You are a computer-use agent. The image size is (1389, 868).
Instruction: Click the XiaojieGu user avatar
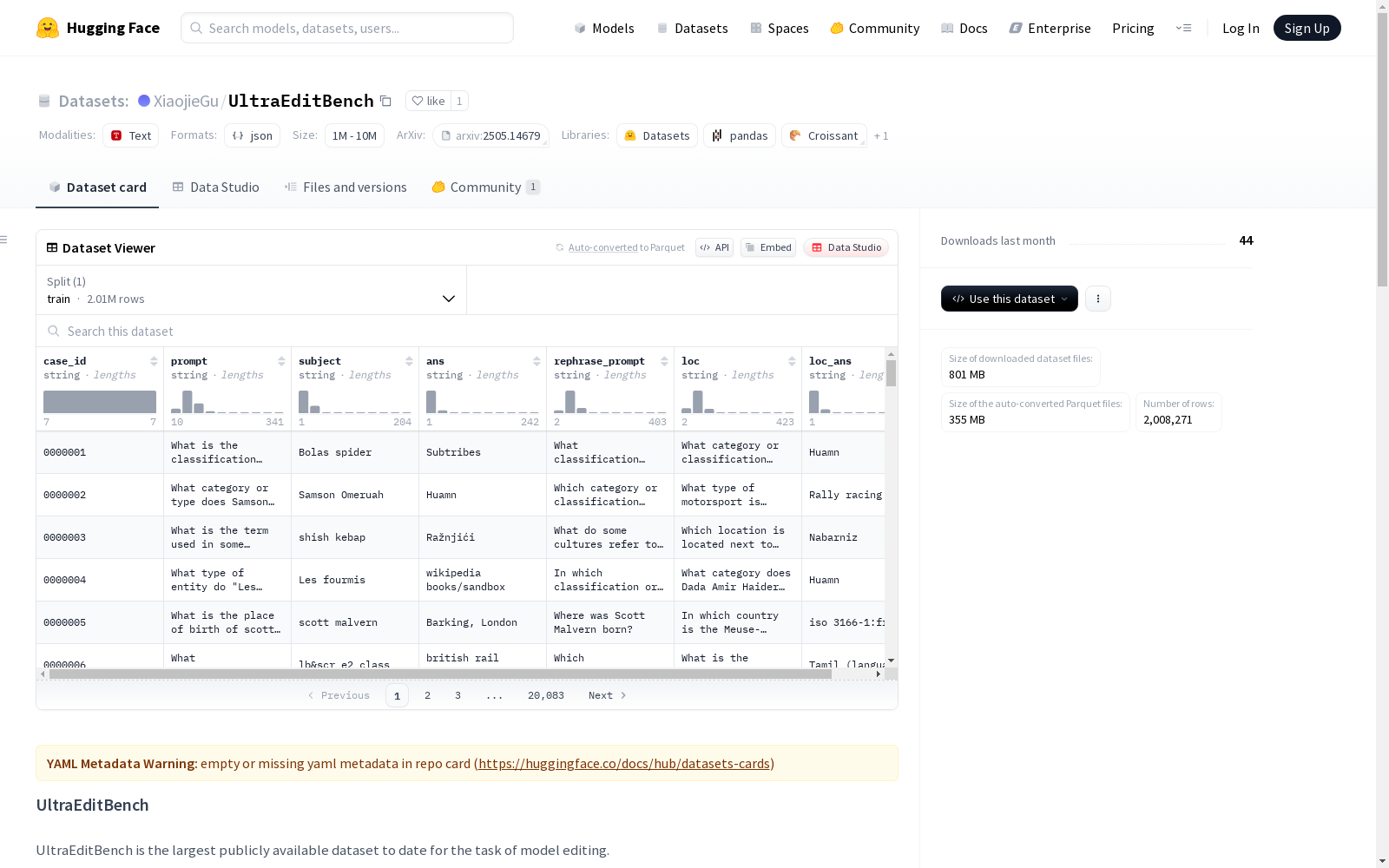[144, 101]
